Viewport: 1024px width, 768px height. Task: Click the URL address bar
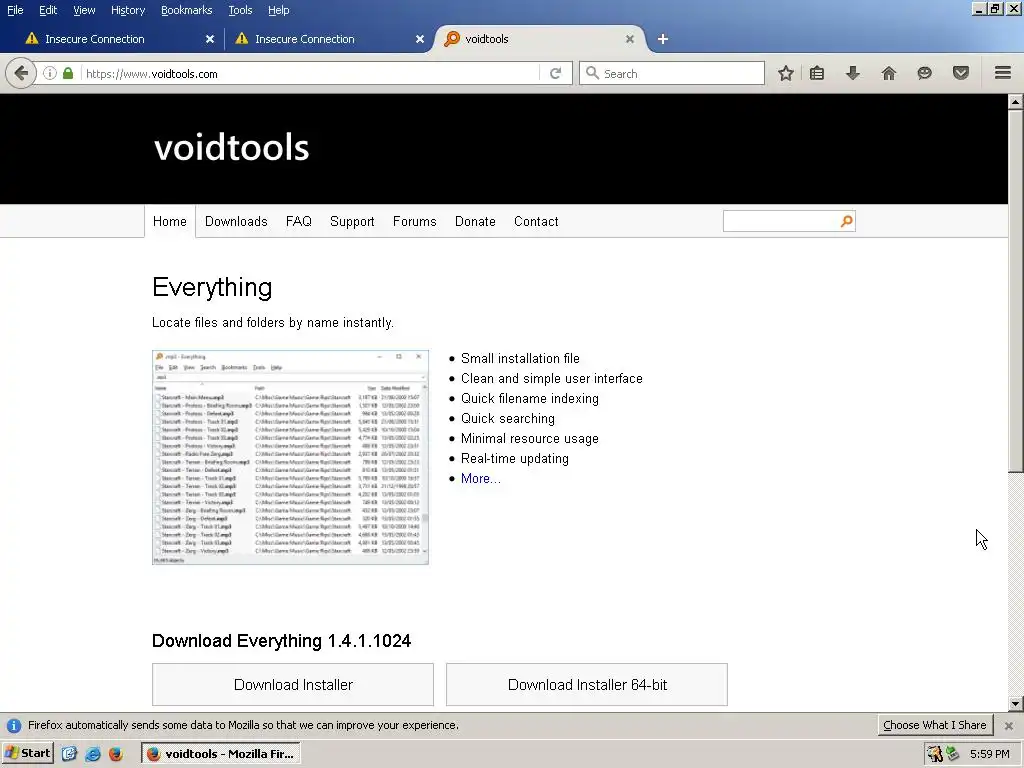[310, 73]
